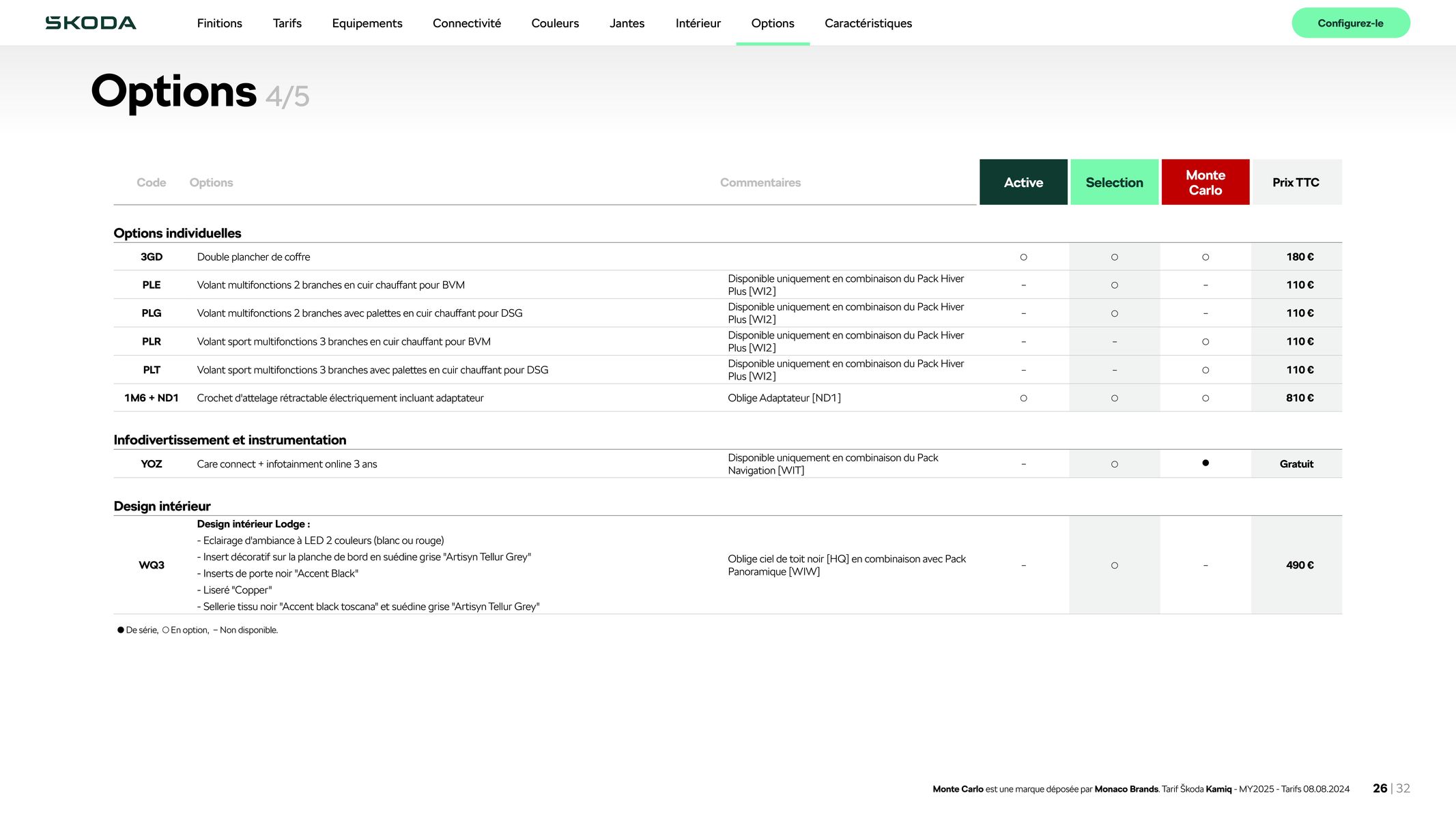Click the Active column header icon

tap(1023, 182)
